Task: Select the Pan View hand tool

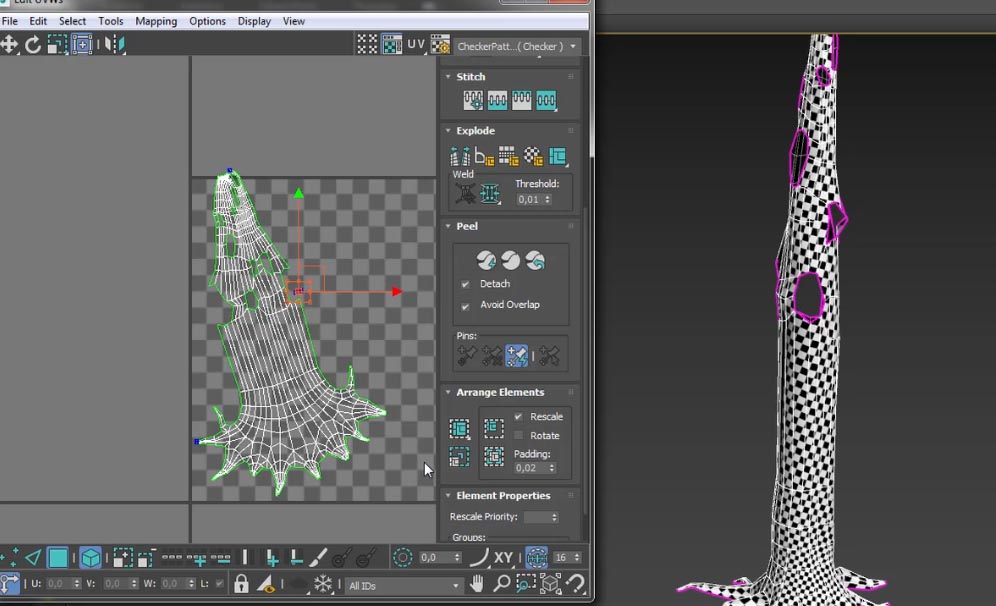Action: 478,584
